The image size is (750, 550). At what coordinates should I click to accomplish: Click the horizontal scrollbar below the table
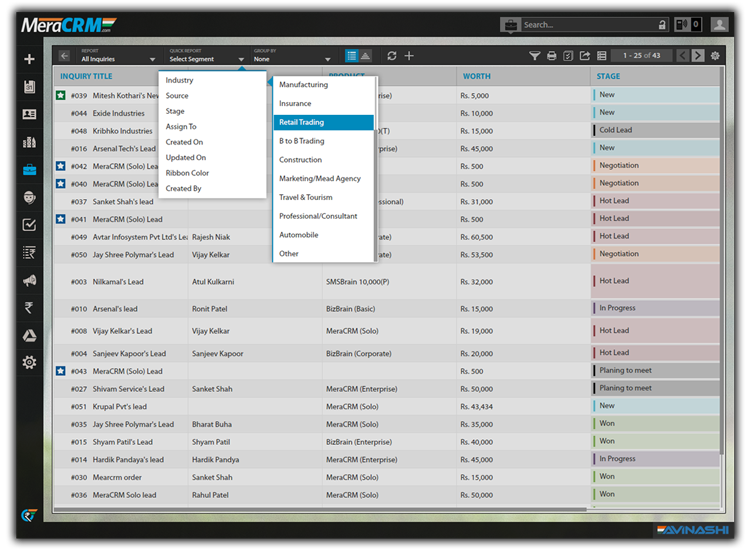(x=320, y=509)
